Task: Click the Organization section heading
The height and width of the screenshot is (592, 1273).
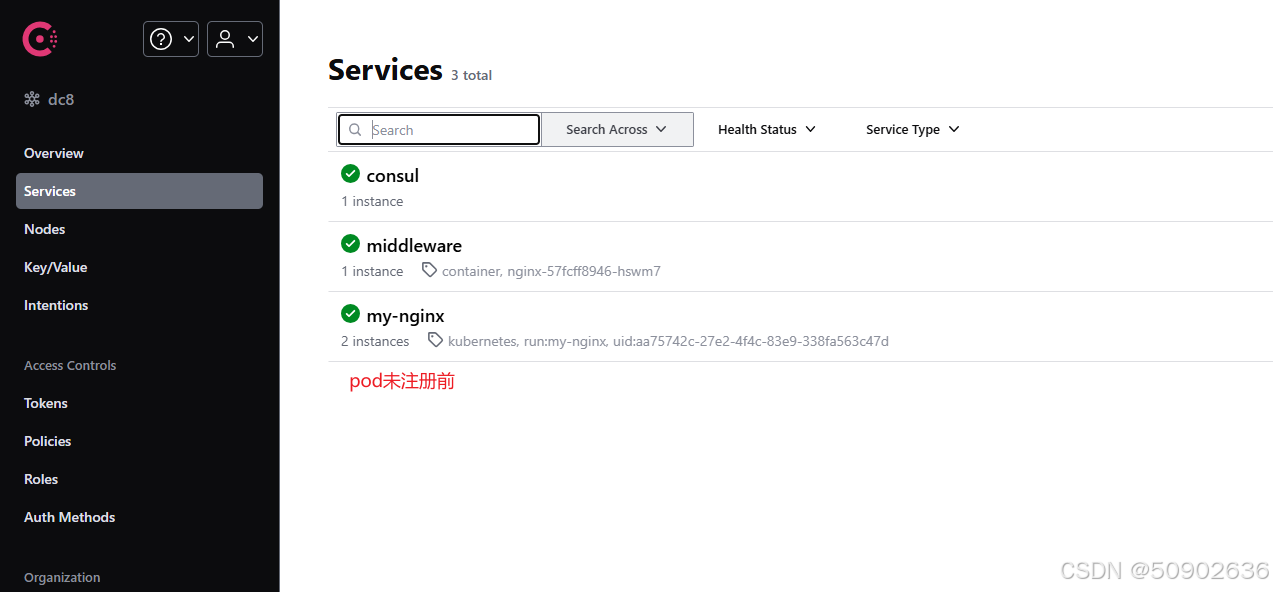Action: [62, 577]
